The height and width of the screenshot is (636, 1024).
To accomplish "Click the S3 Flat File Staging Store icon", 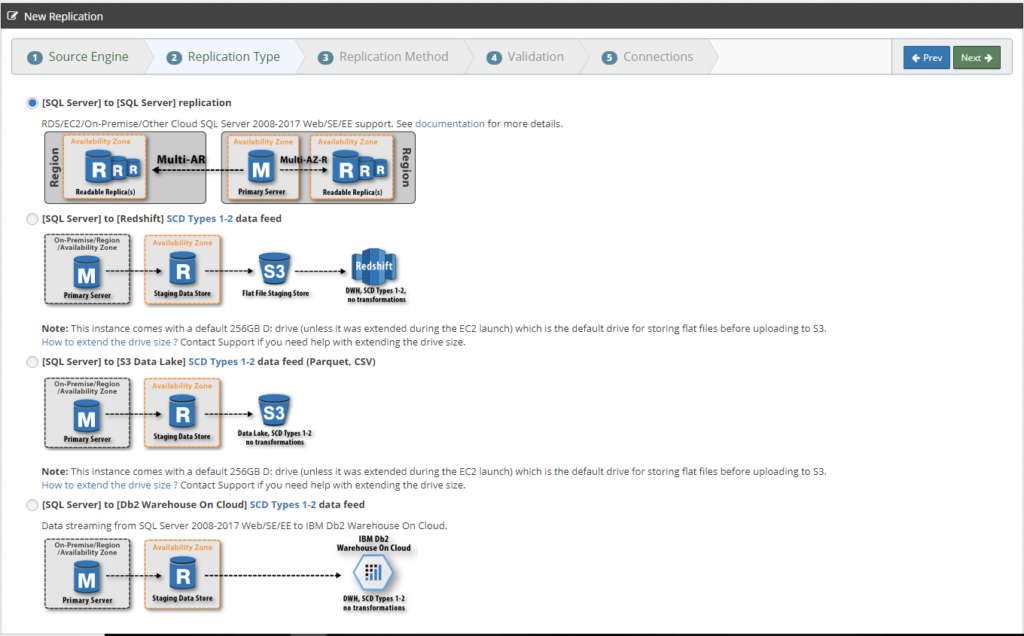I will (274, 269).
